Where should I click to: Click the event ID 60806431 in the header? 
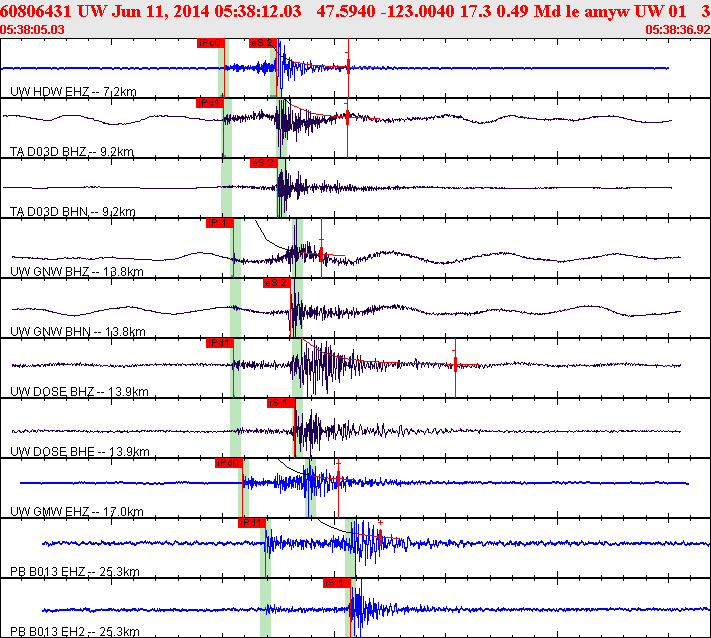click(35, 11)
